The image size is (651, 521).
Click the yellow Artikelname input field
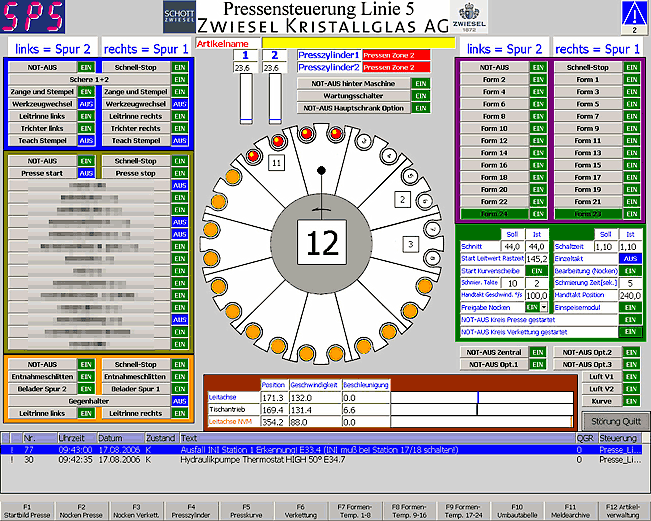358,43
